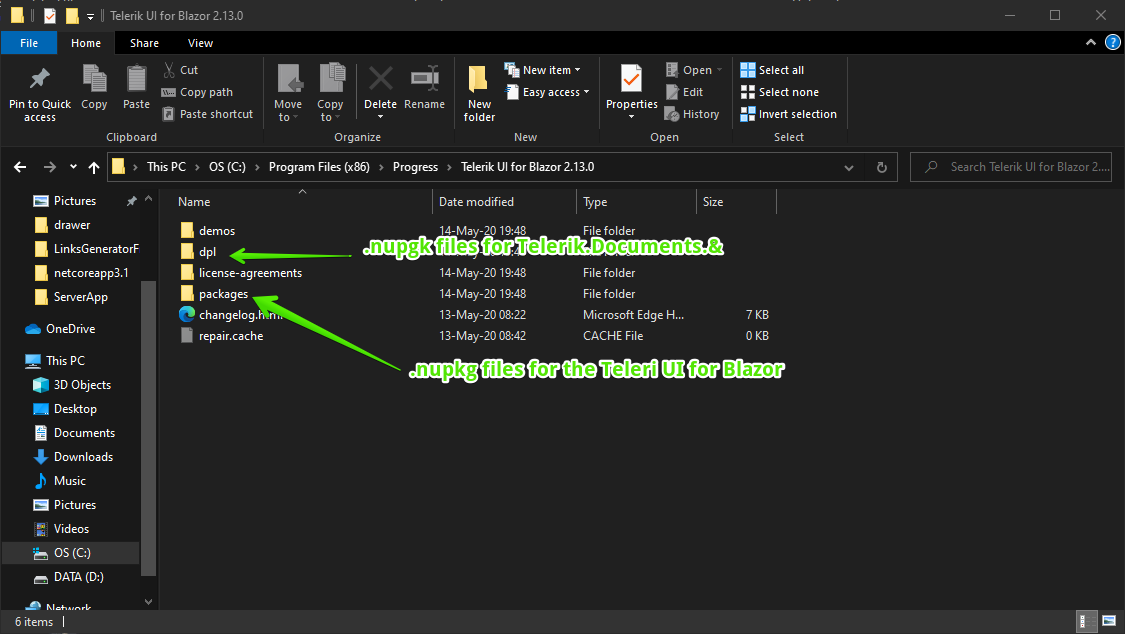Screen dimensions: 1125x634
Task: Select the dpl folder
Action: pyautogui.click(x=207, y=252)
